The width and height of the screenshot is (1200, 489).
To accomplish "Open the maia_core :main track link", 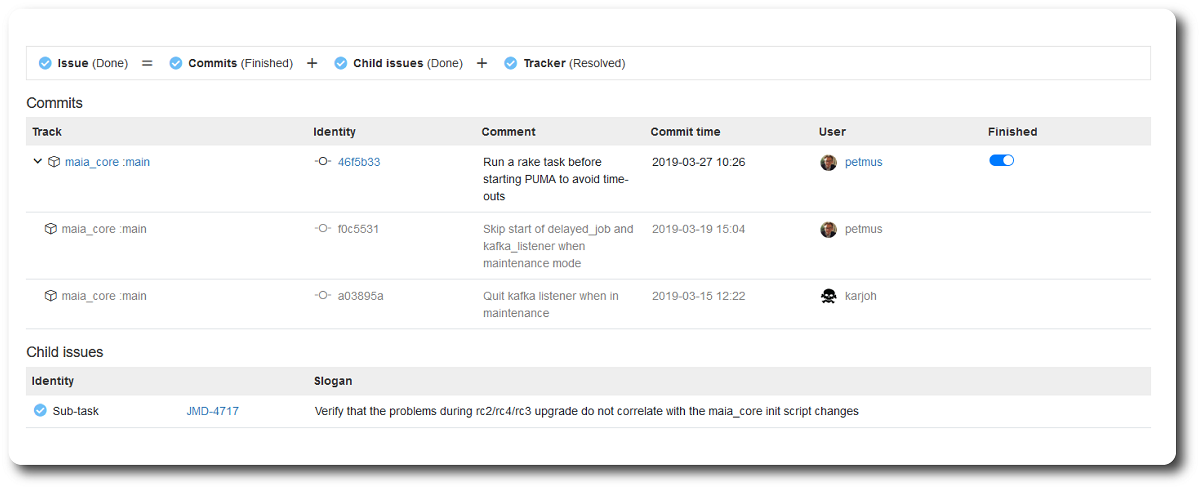I will [x=107, y=162].
